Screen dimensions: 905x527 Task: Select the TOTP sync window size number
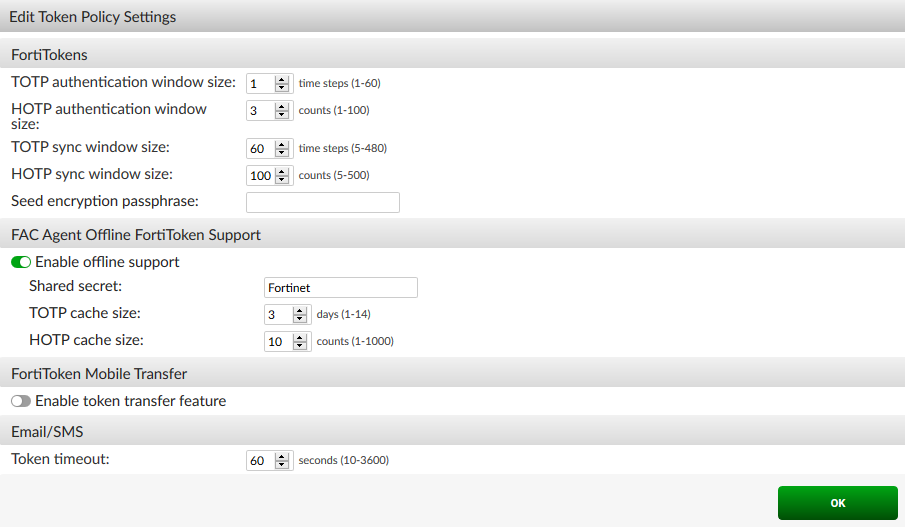pyautogui.click(x=260, y=148)
